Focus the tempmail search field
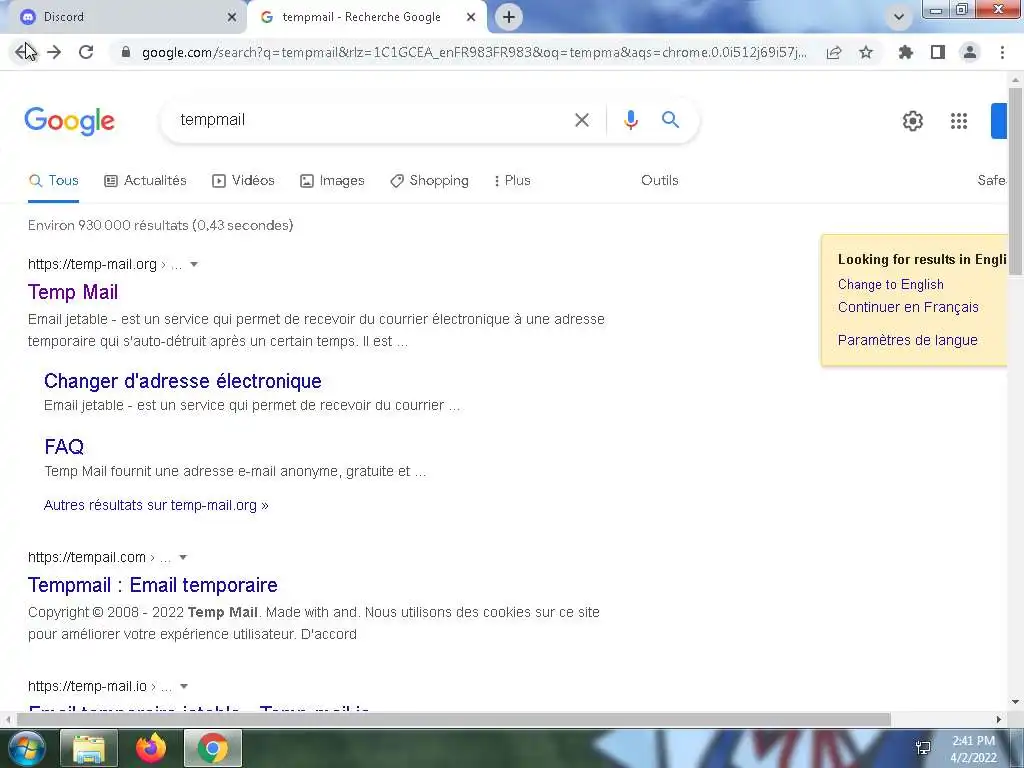This screenshot has height=768, width=1024. (x=372, y=120)
